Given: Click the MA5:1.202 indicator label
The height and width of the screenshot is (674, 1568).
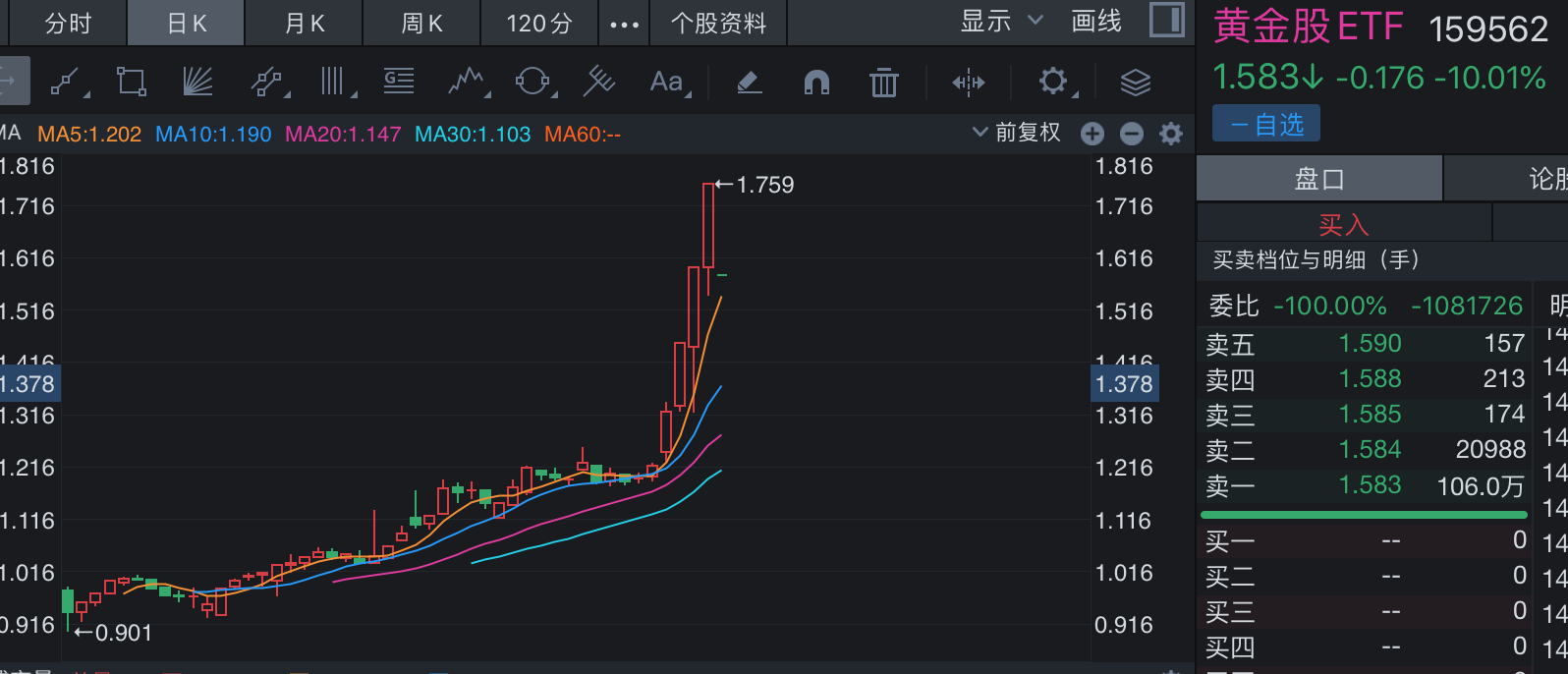Looking at the screenshot, I should coord(89,134).
